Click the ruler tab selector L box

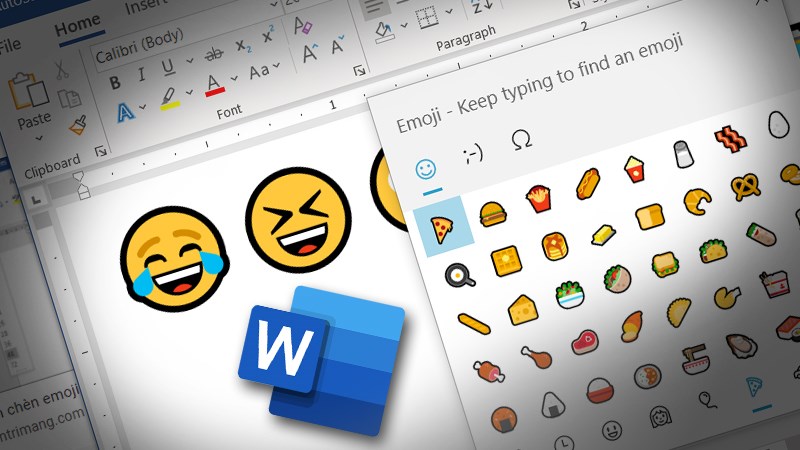pos(36,201)
